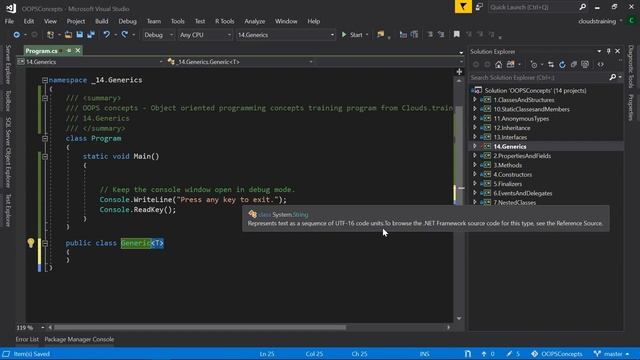
Task: Start debugging with green Start button
Action: 352,35
